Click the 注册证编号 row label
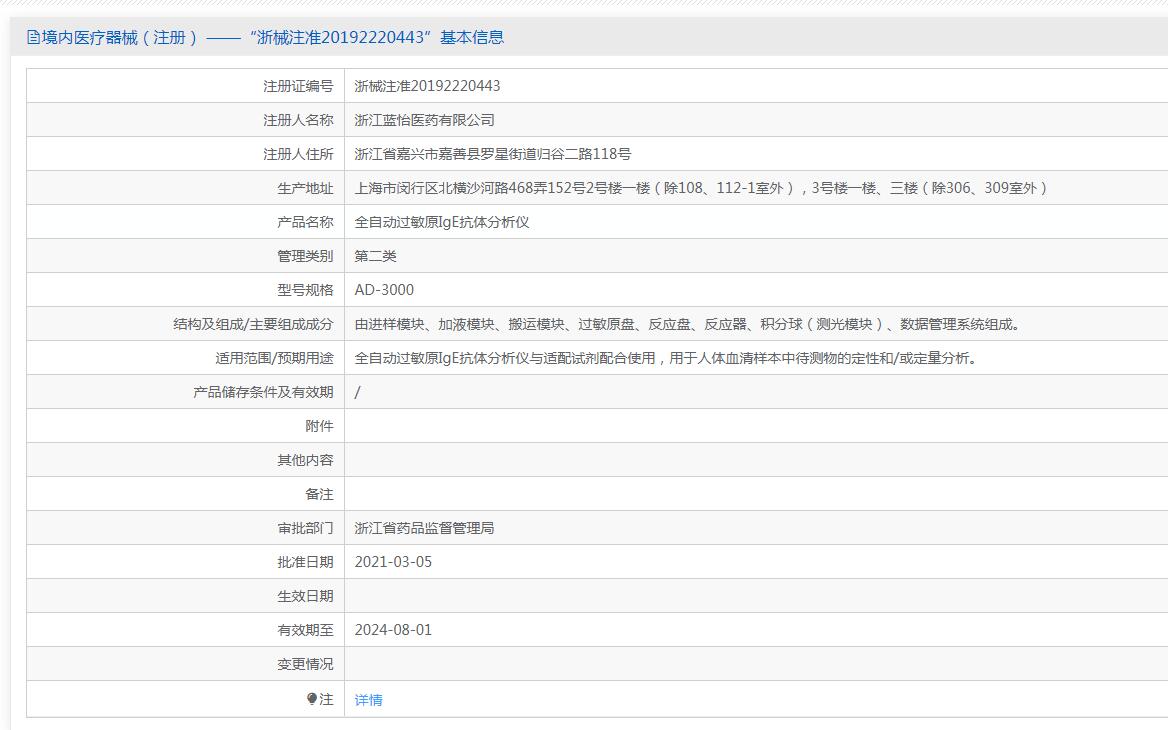Image resolution: width=1168 pixels, height=730 pixels. coord(298,86)
